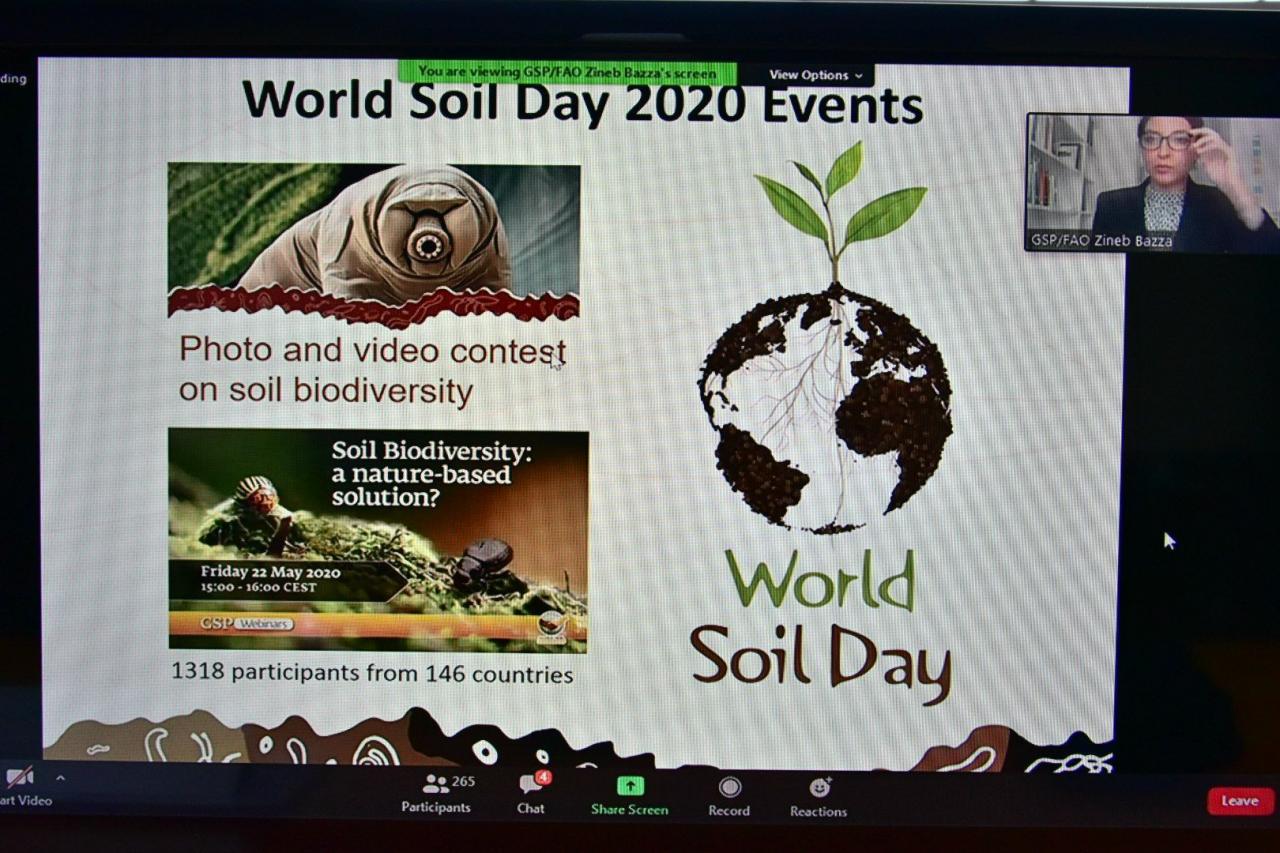Click the tardigrade photo contest image
The width and height of the screenshot is (1280, 853).
(374, 245)
